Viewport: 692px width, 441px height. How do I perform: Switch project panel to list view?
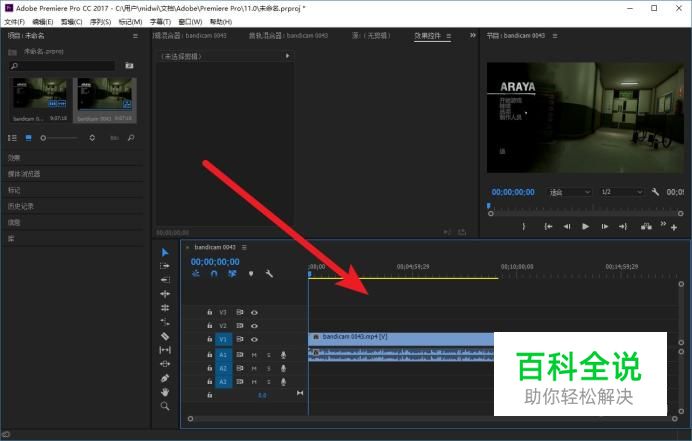(x=12, y=138)
